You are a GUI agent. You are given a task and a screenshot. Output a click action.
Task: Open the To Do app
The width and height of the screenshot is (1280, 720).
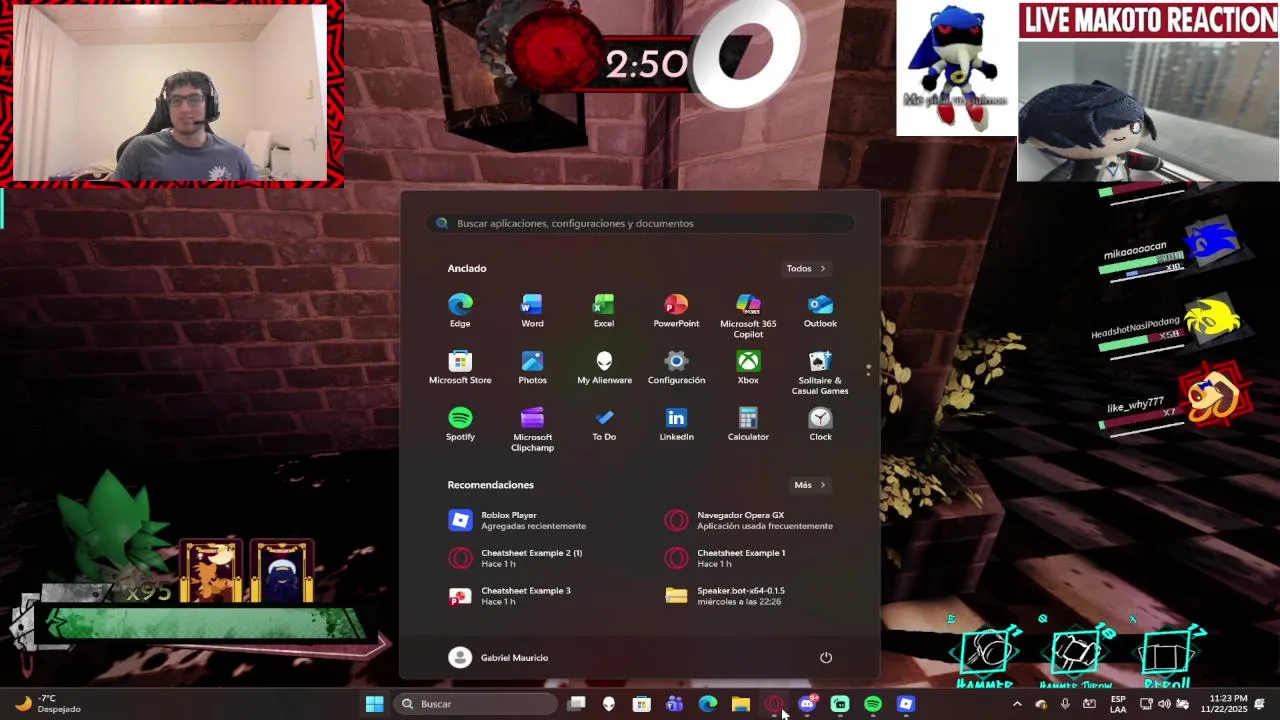coord(604,424)
